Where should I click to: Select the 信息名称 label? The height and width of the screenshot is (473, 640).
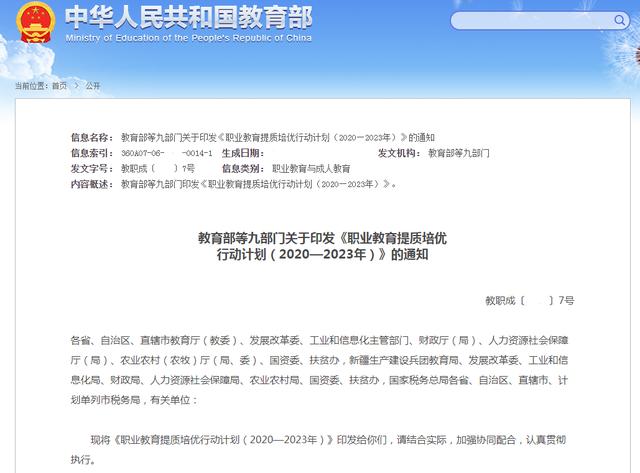(x=92, y=138)
